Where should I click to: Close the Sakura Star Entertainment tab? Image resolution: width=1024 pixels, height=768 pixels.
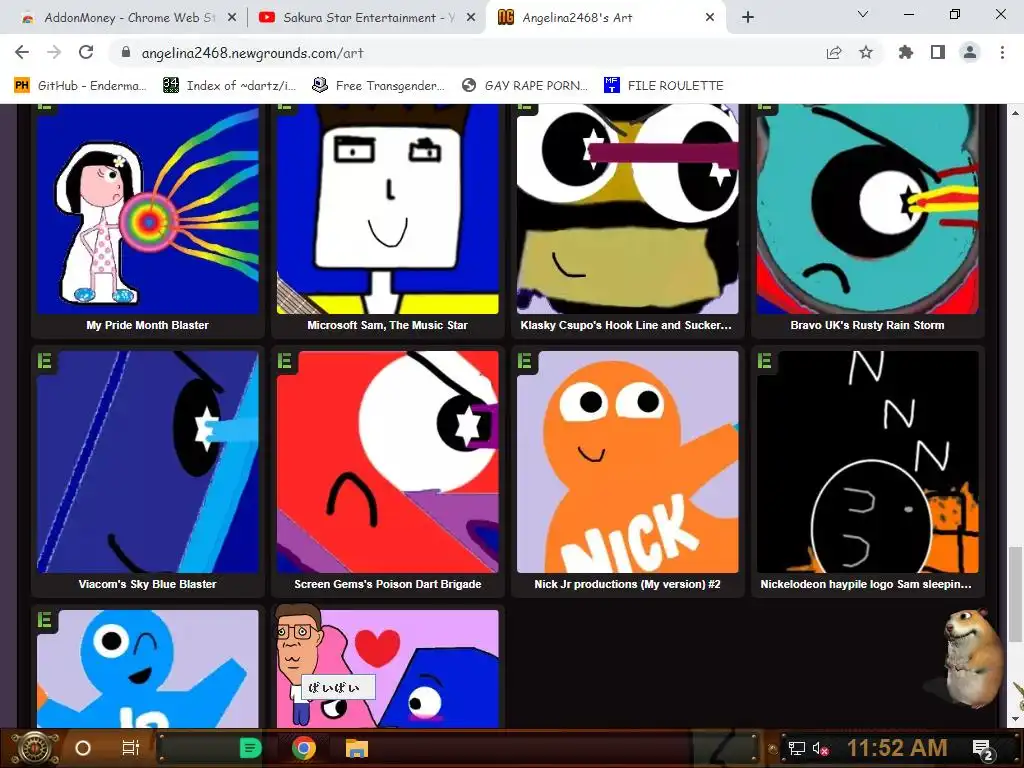pyautogui.click(x=470, y=18)
